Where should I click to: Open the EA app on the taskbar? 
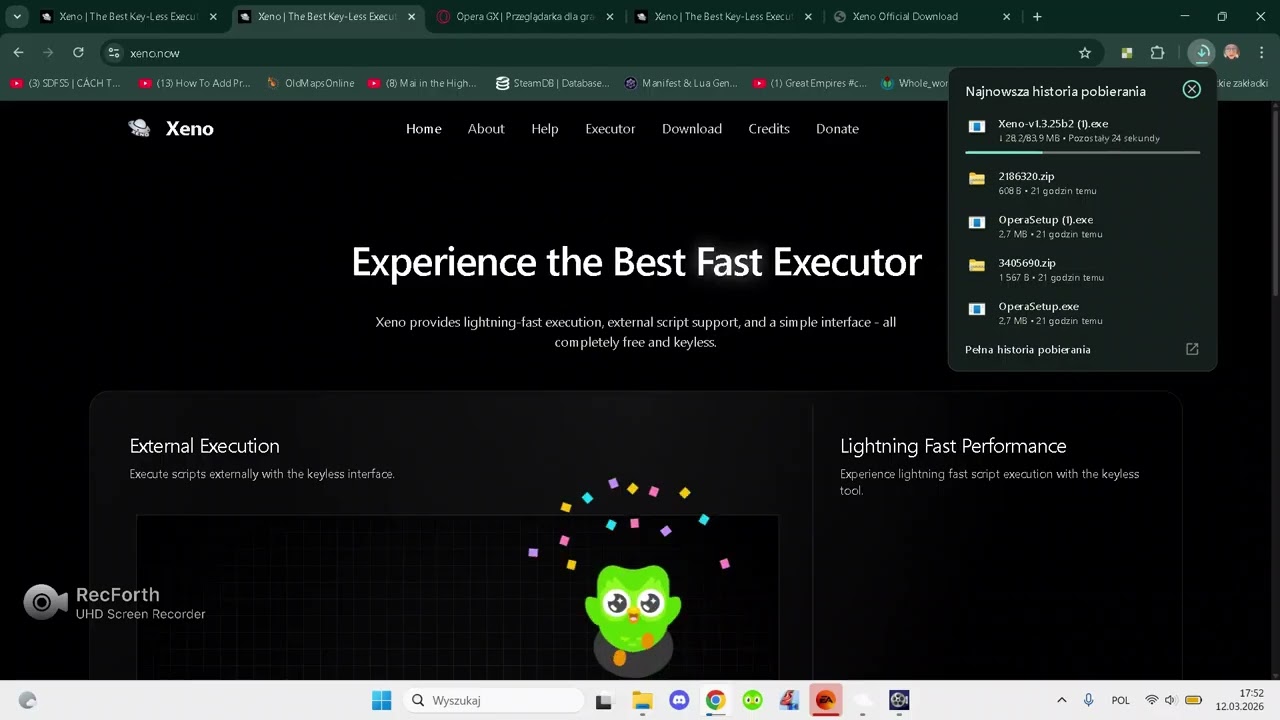[x=826, y=701]
